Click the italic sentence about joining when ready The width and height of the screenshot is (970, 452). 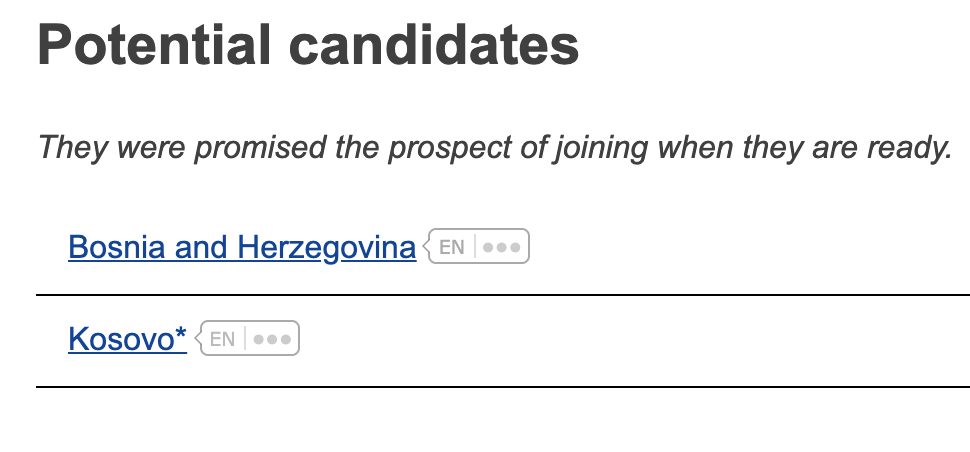(494, 149)
